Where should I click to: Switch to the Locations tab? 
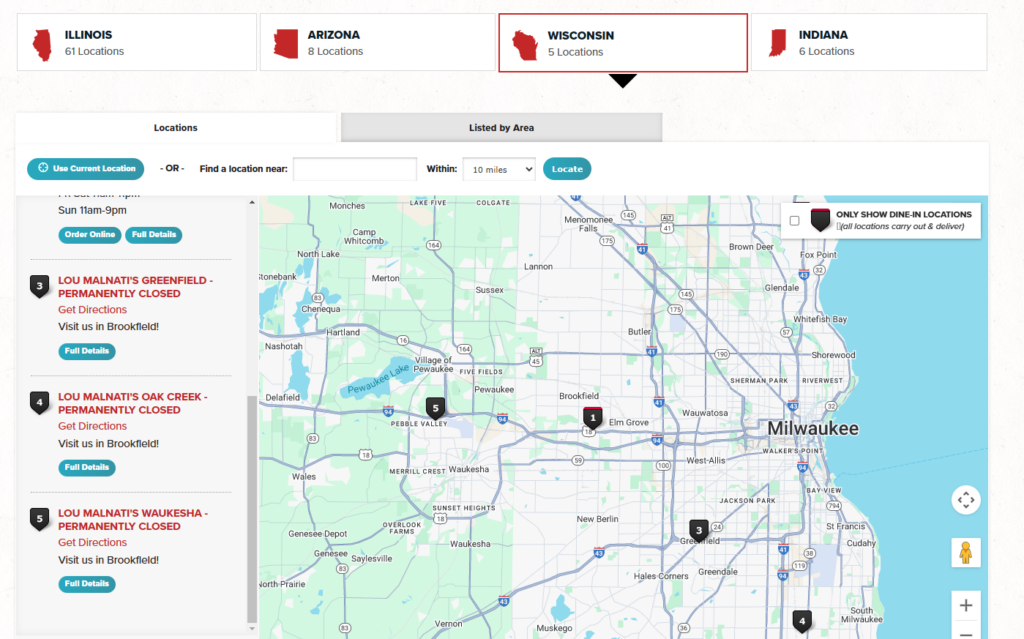tap(176, 127)
